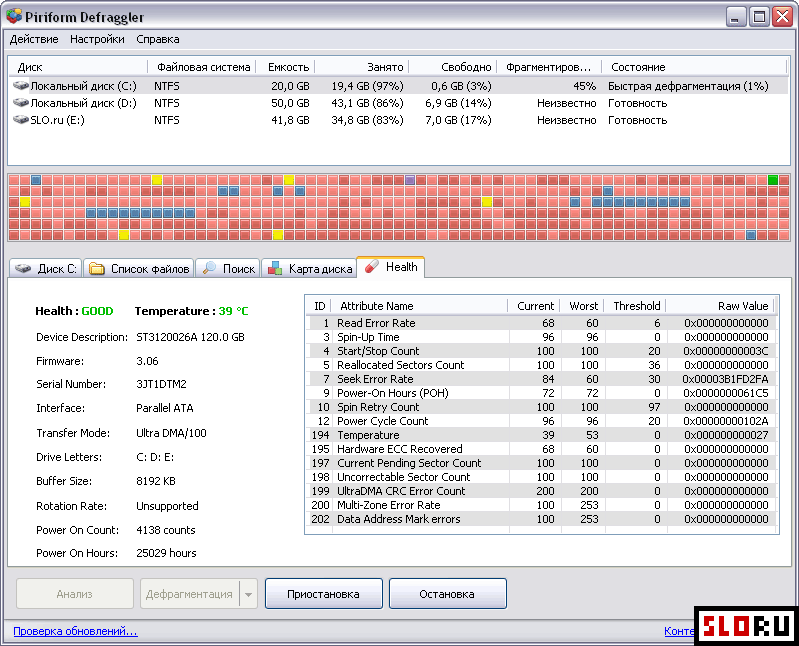This screenshot has width=799, height=646.
Task: Select the Seek Error Rate row
Action: pyautogui.click(x=542, y=379)
